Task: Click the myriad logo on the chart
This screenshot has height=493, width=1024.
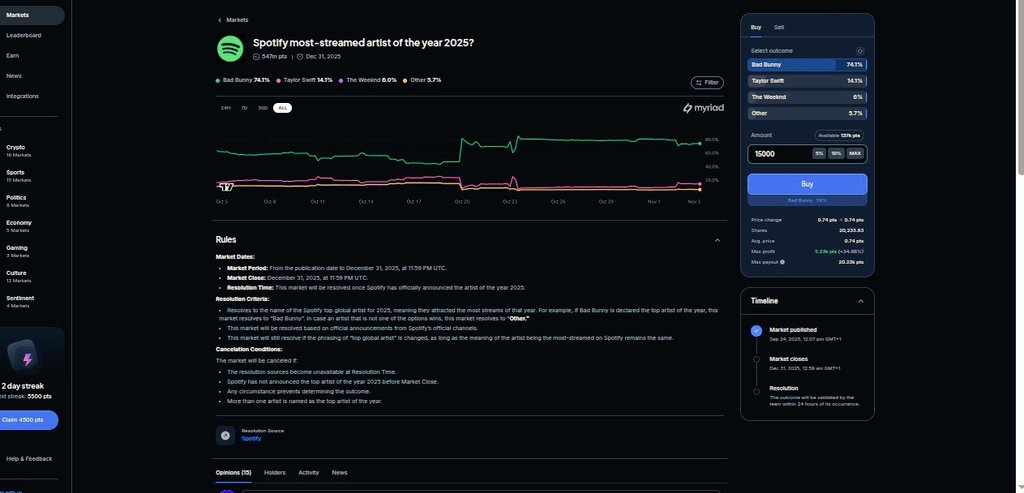Action: tap(703, 108)
